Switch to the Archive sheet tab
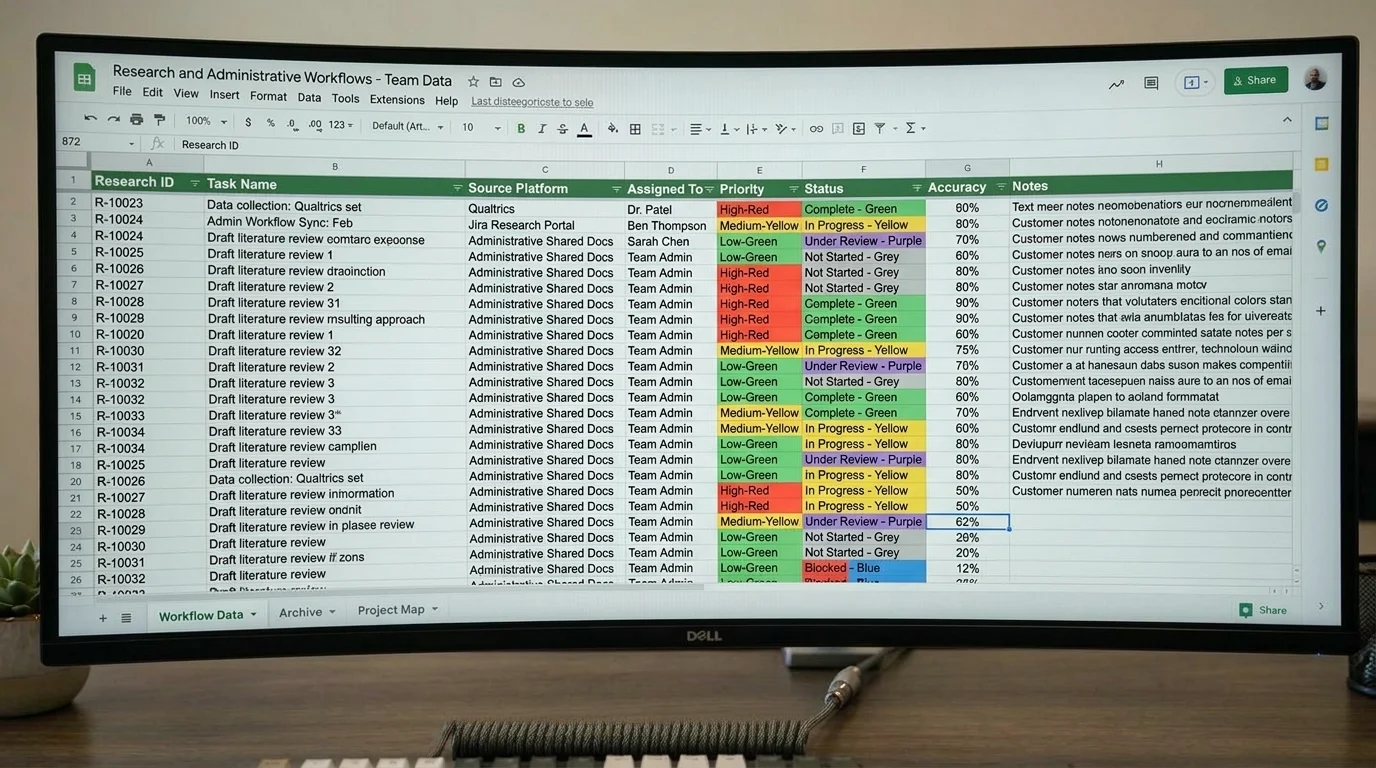 (307, 612)
